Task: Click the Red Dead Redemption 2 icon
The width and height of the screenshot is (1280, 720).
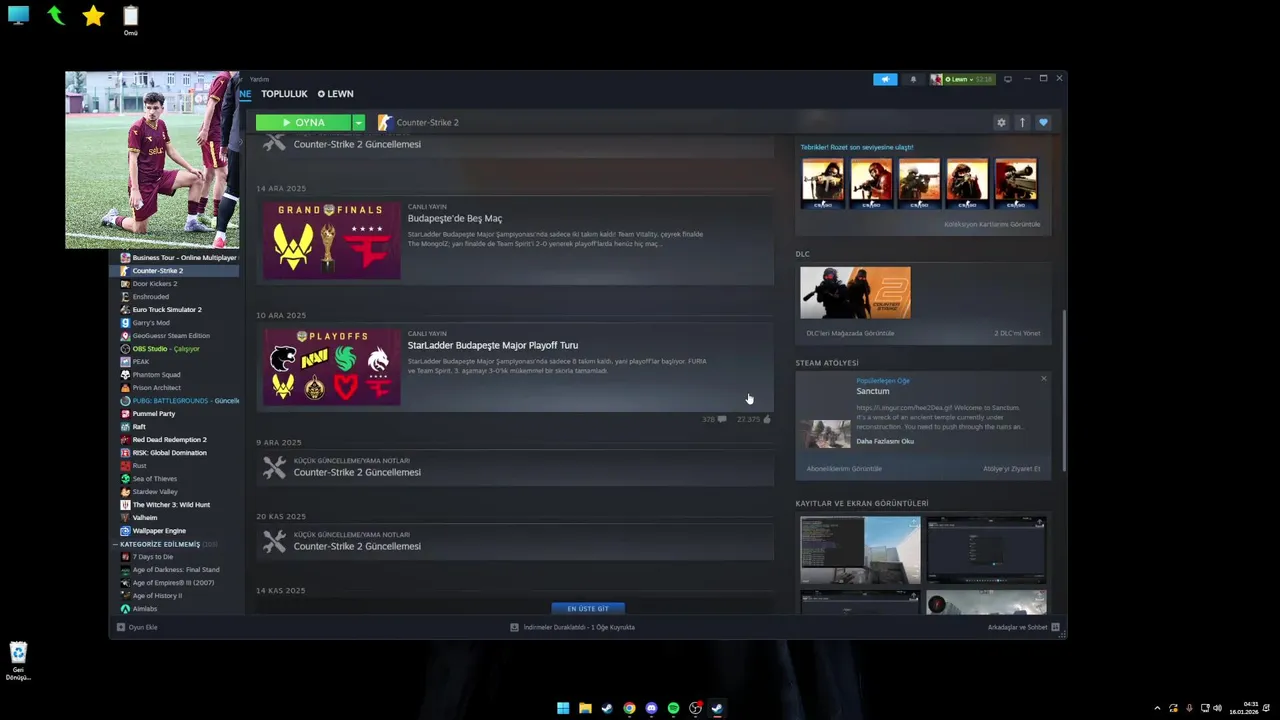Action: pos(125,440)
